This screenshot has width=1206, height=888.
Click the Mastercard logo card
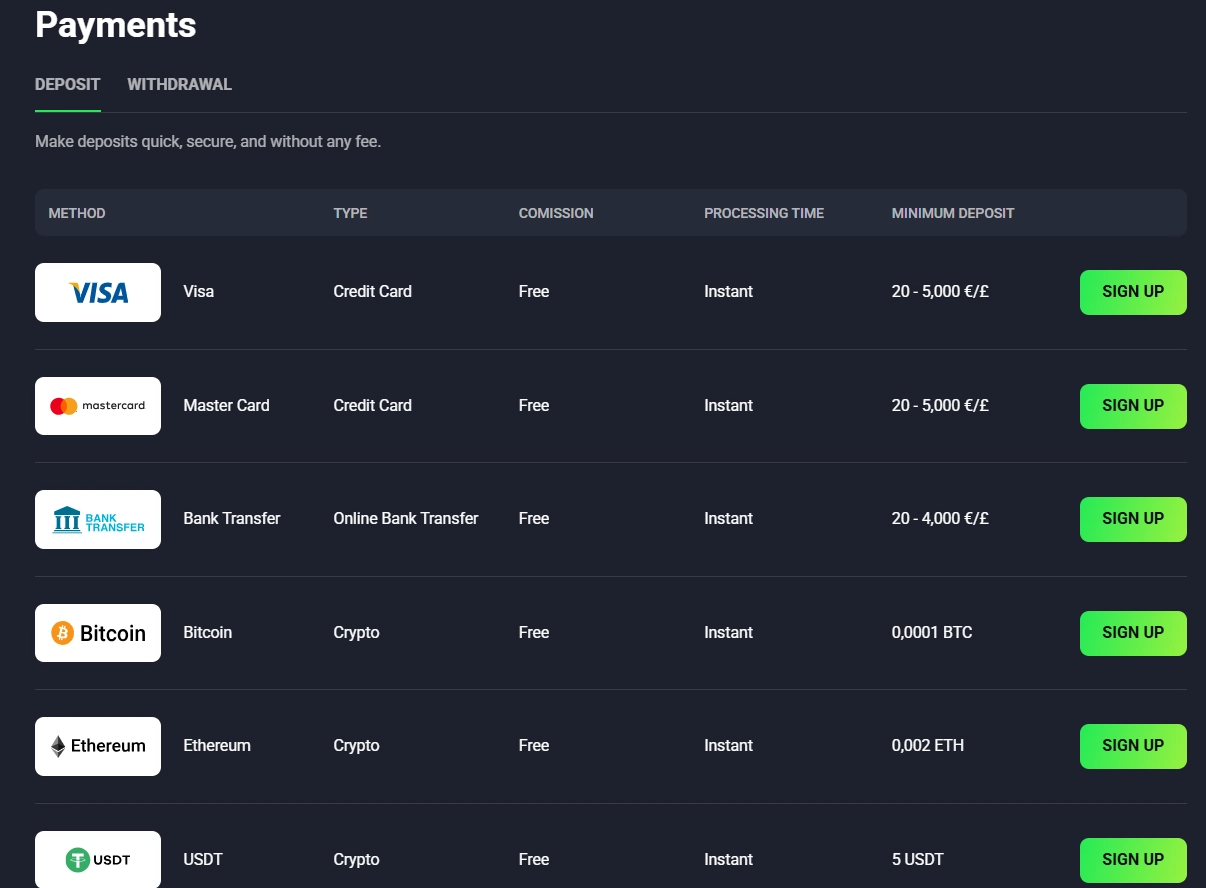98,406
